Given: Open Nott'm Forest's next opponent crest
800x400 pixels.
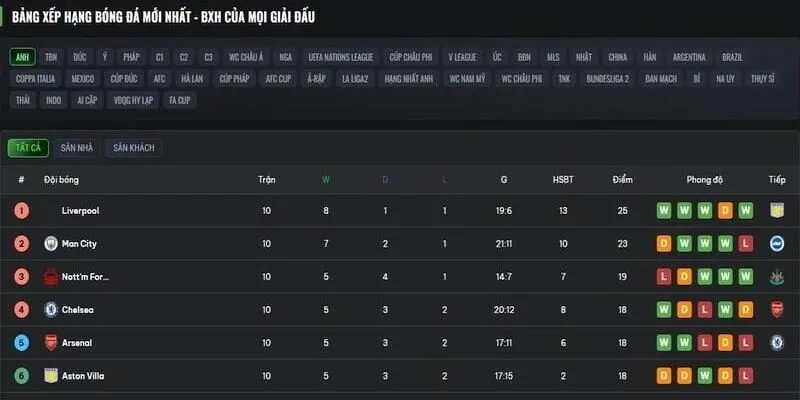Looking at the screenshot, I should (777, 276).
